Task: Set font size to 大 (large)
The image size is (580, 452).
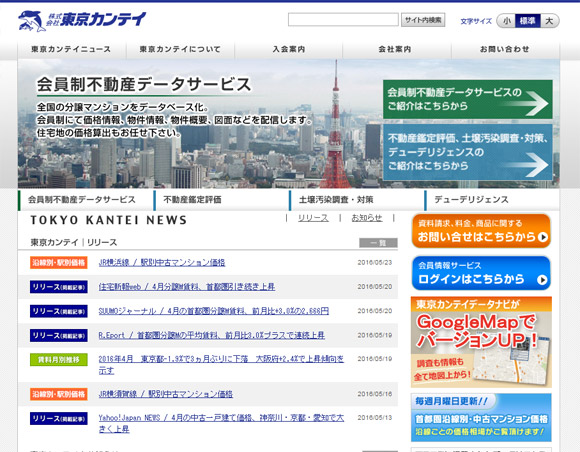Action: click(550, 21)
